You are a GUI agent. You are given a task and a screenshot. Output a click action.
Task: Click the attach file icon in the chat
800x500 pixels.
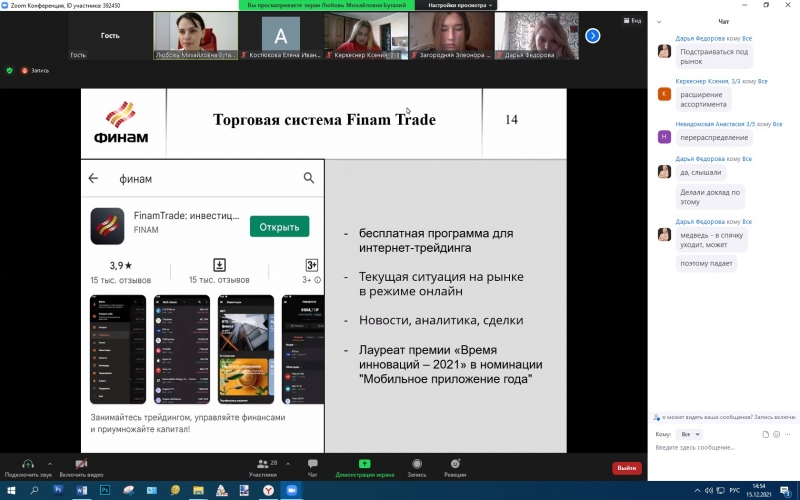765,434
